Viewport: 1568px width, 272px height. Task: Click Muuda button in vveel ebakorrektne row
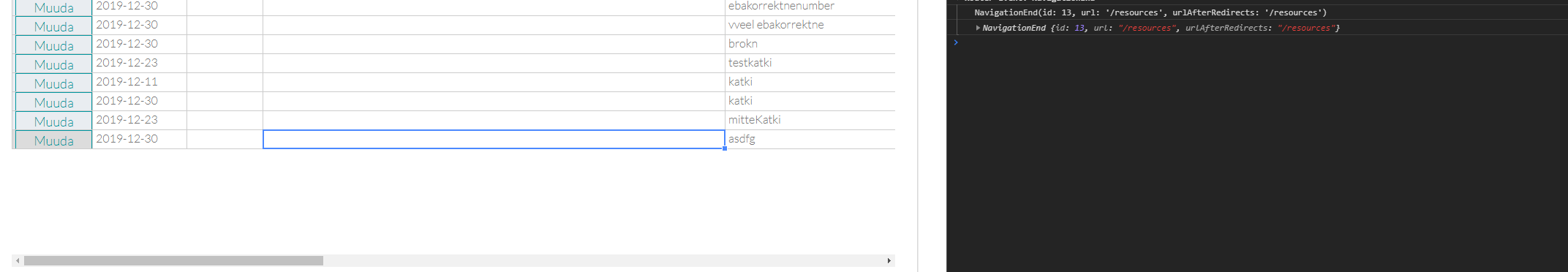coord(53,26)
